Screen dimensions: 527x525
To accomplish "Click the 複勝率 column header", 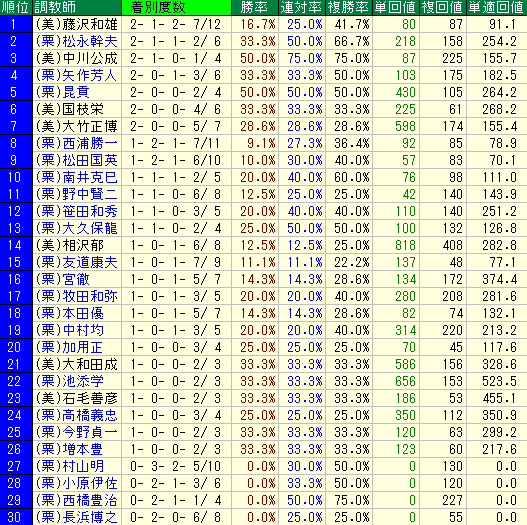I will pos(349,7).
